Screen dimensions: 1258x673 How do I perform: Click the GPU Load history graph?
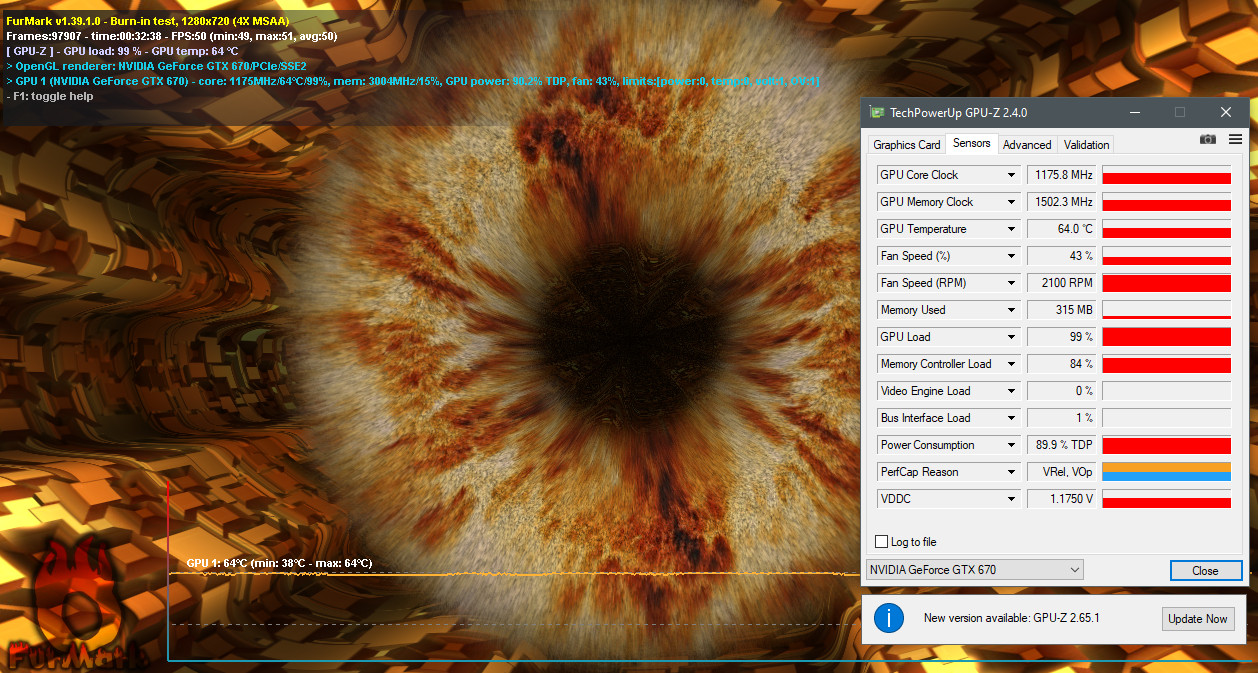[1167, 337]
